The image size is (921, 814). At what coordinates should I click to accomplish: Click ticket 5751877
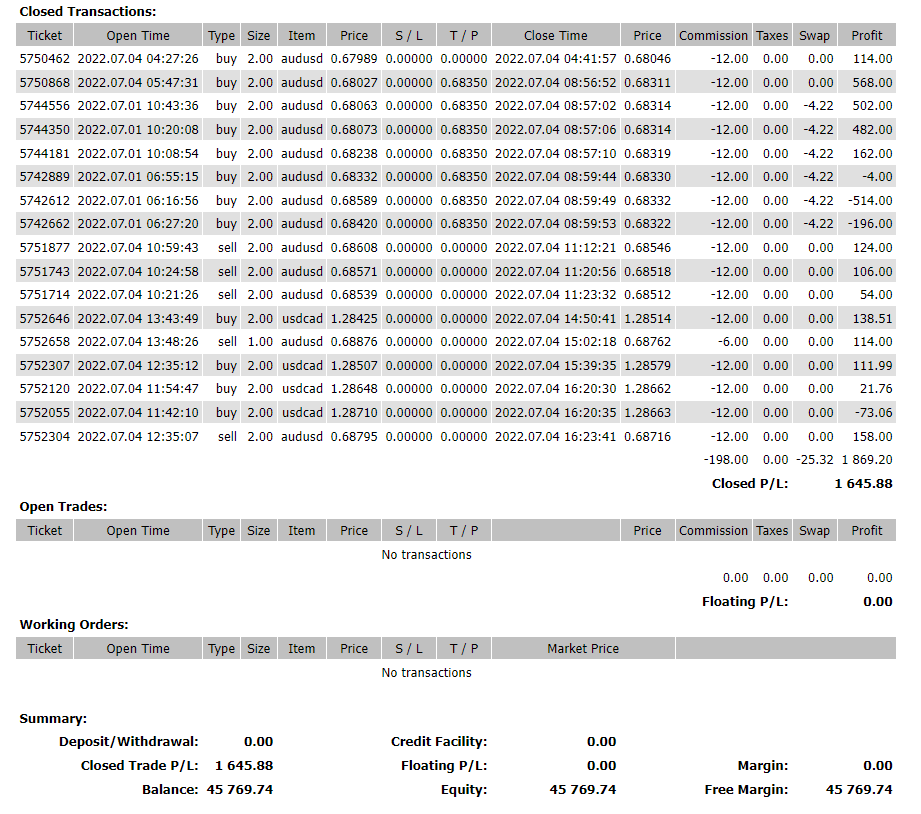[x=45, y=248]
